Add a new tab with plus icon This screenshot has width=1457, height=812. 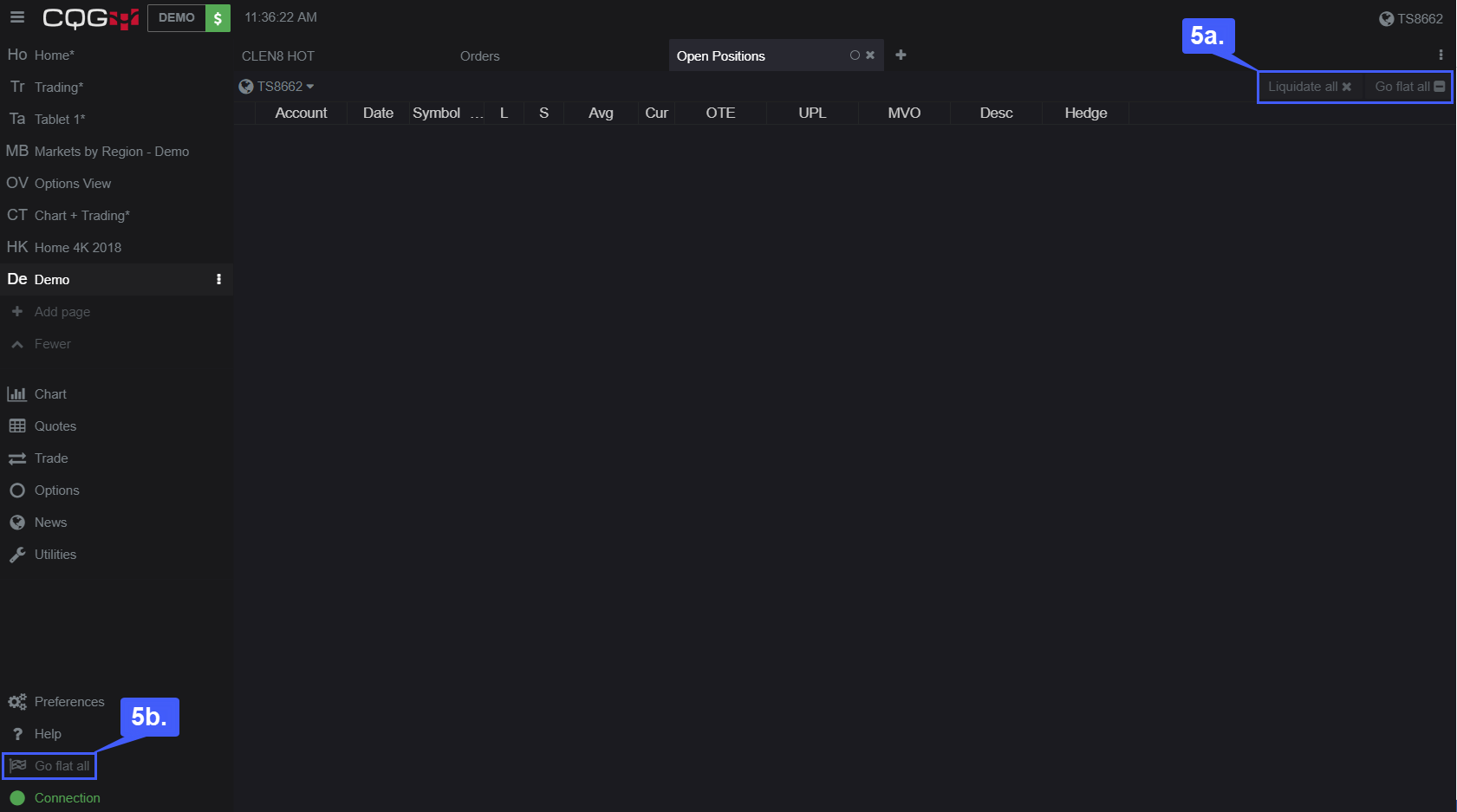pyautogui.click(x=901, y=55)
